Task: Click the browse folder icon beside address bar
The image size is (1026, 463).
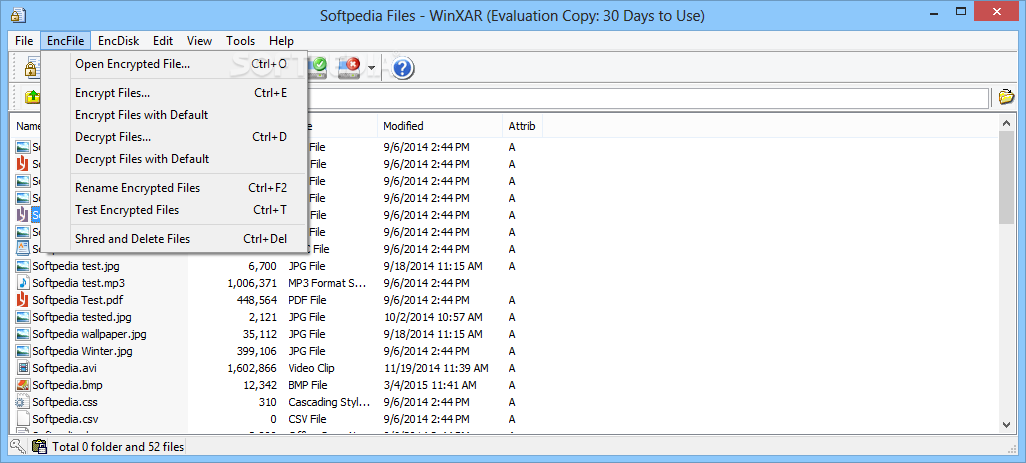Action: pyautogui.click(x=1006, y=97)
